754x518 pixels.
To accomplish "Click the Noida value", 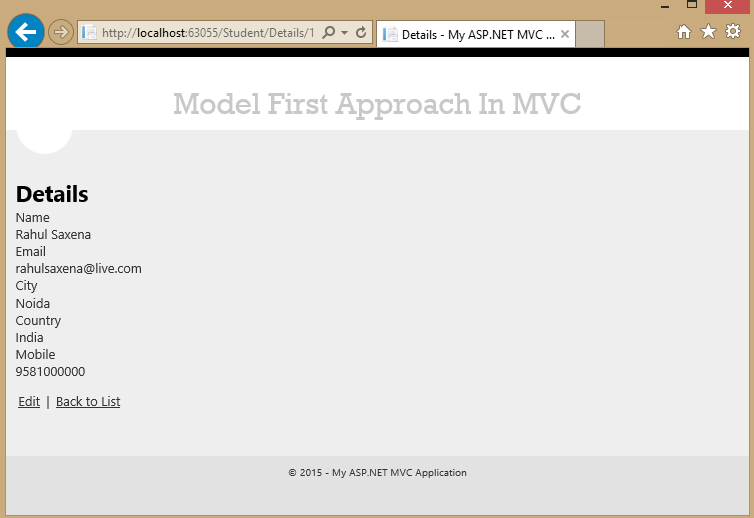I will pyautogui.click(x=33, y=303).
